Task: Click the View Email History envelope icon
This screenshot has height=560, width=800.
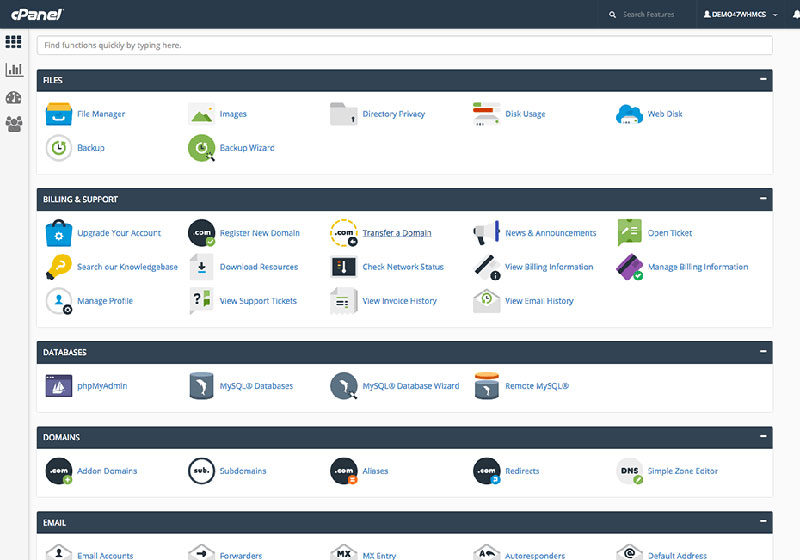Action: point(486,301)
